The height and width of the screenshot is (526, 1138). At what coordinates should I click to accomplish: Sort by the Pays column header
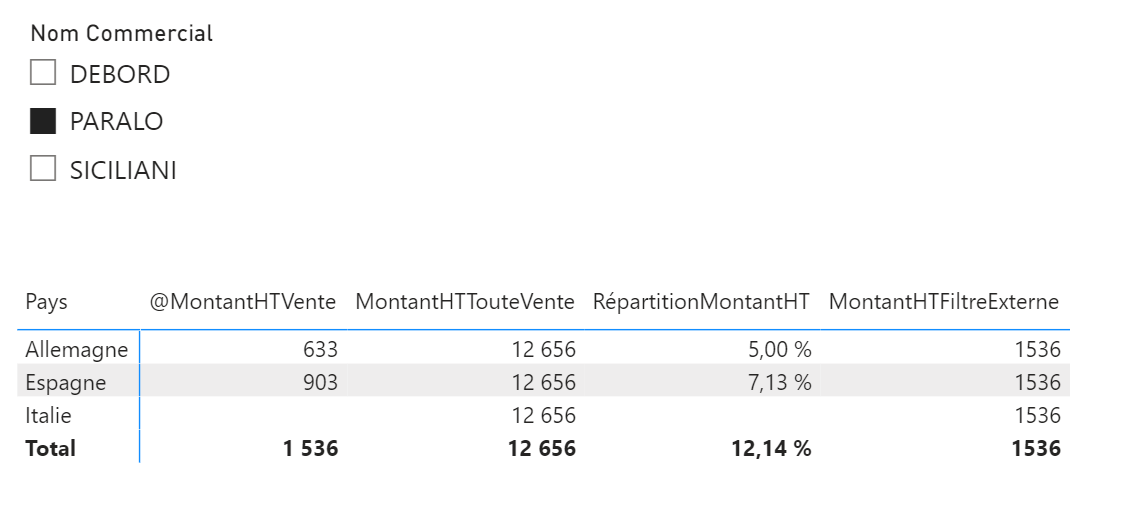click(46, 302)
